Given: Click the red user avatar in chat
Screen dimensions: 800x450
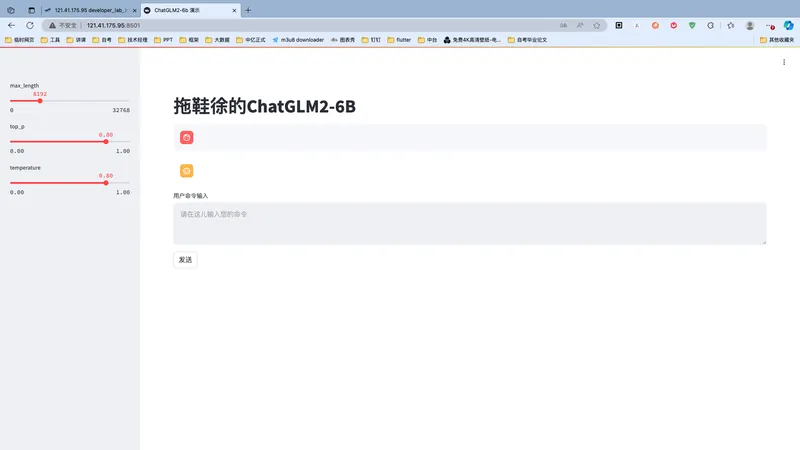Looking at the screenshot, I should (186, 137).
